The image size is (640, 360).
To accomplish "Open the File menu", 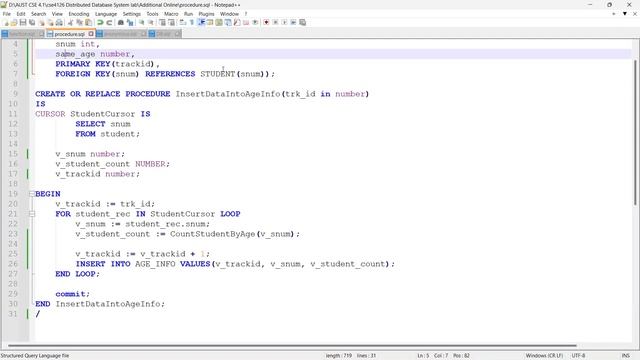I will [x=7, y=14].
